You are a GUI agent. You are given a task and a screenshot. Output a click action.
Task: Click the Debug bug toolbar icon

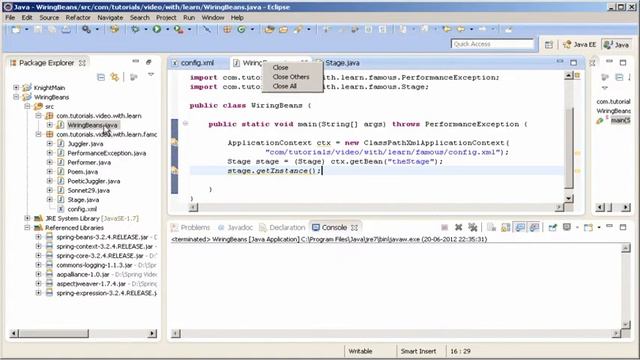coord(135,29)
